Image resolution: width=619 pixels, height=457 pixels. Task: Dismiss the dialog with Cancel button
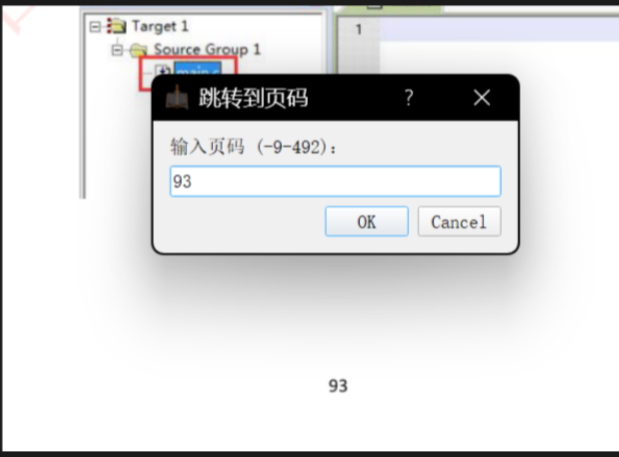460,221
